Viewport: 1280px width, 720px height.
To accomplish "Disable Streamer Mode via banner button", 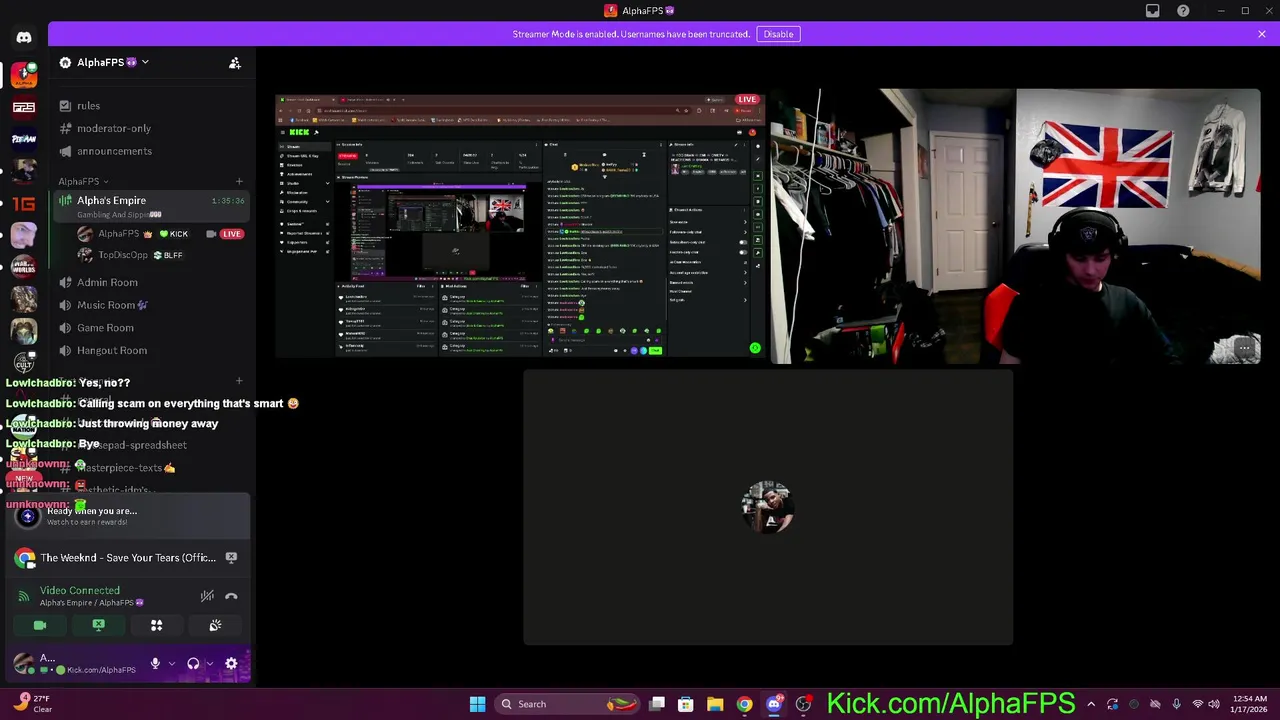I will [x=778, y=34].
